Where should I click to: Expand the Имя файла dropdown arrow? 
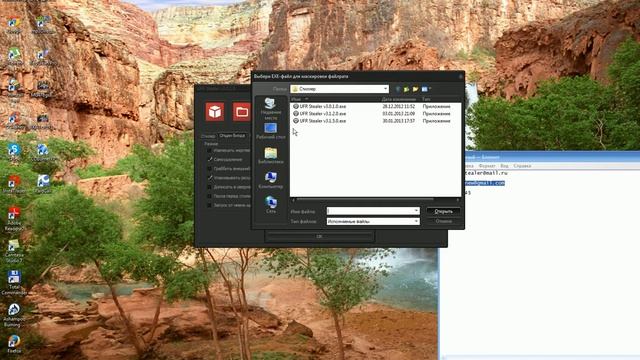tap(416, 211)
